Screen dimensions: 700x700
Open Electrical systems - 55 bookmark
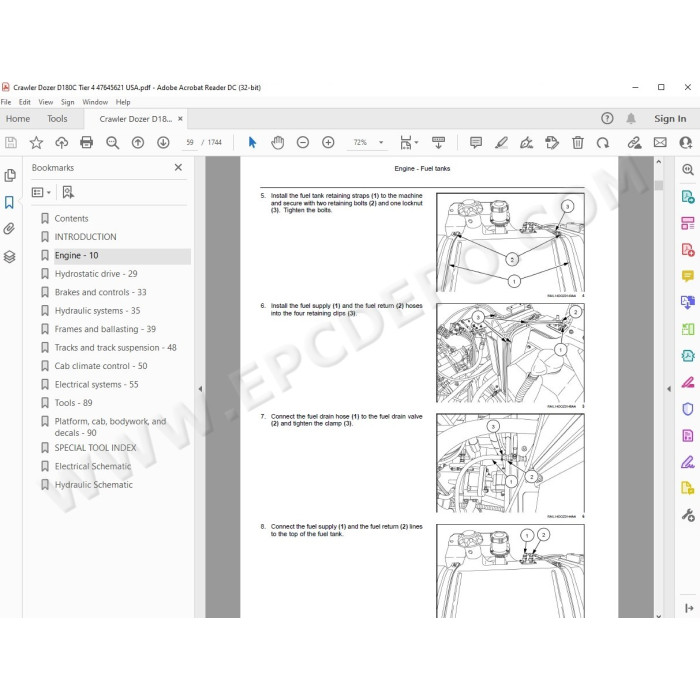[x=96, y=384]
